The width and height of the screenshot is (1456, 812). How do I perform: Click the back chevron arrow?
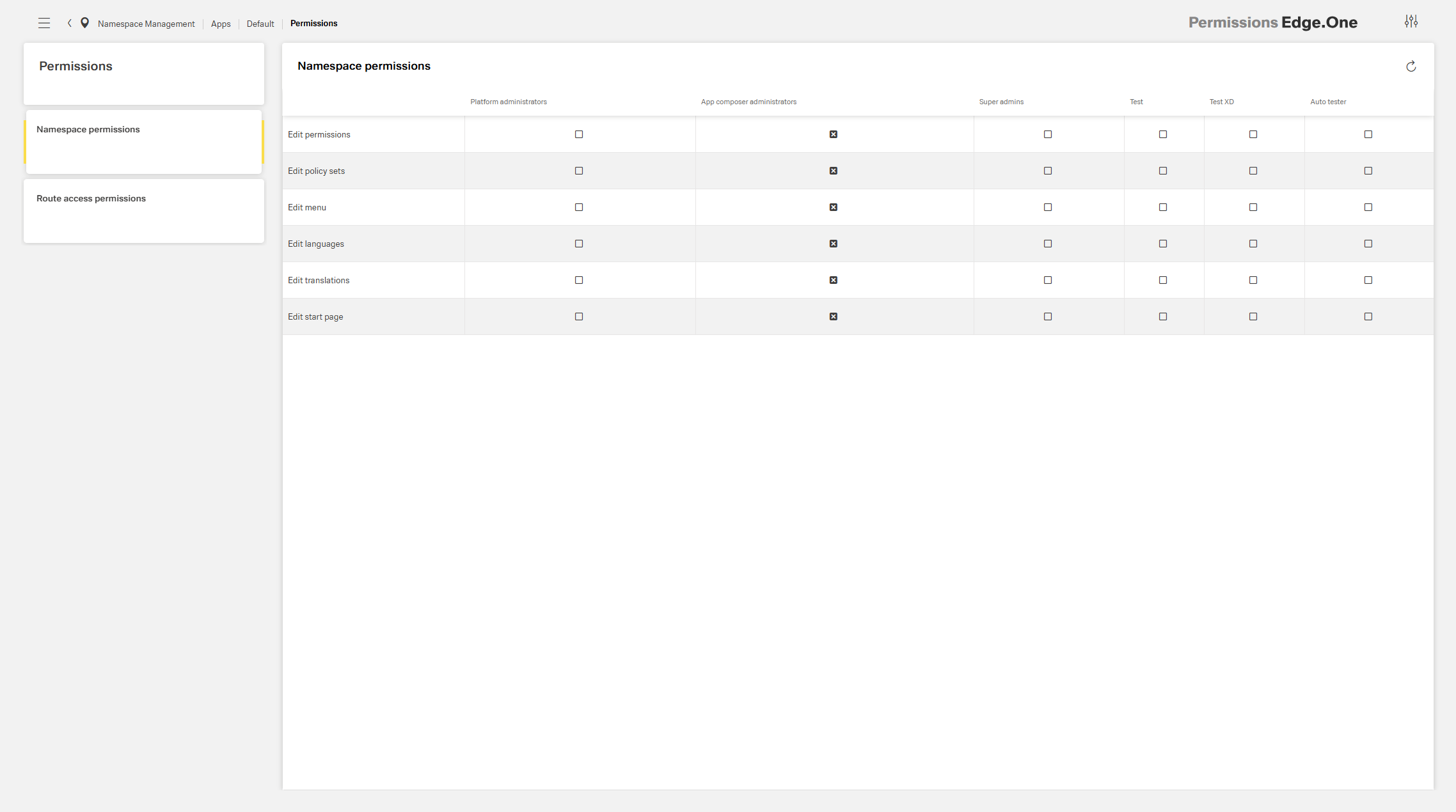(68, 23)
